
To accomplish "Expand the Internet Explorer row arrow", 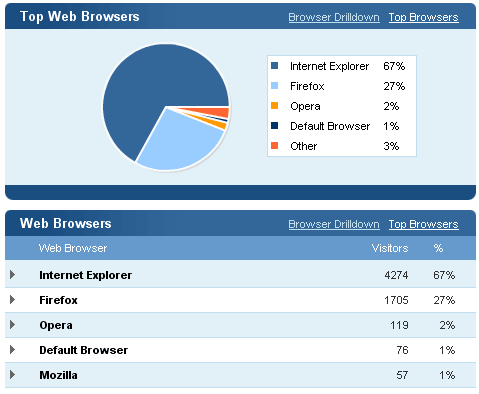I will (12, 275).
